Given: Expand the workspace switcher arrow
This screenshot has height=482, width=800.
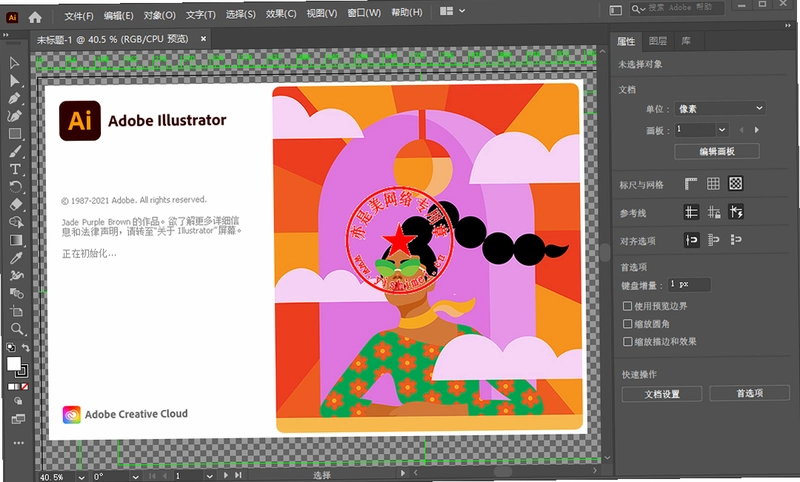Looking at the screenshot, I should (x=462, y=11).
